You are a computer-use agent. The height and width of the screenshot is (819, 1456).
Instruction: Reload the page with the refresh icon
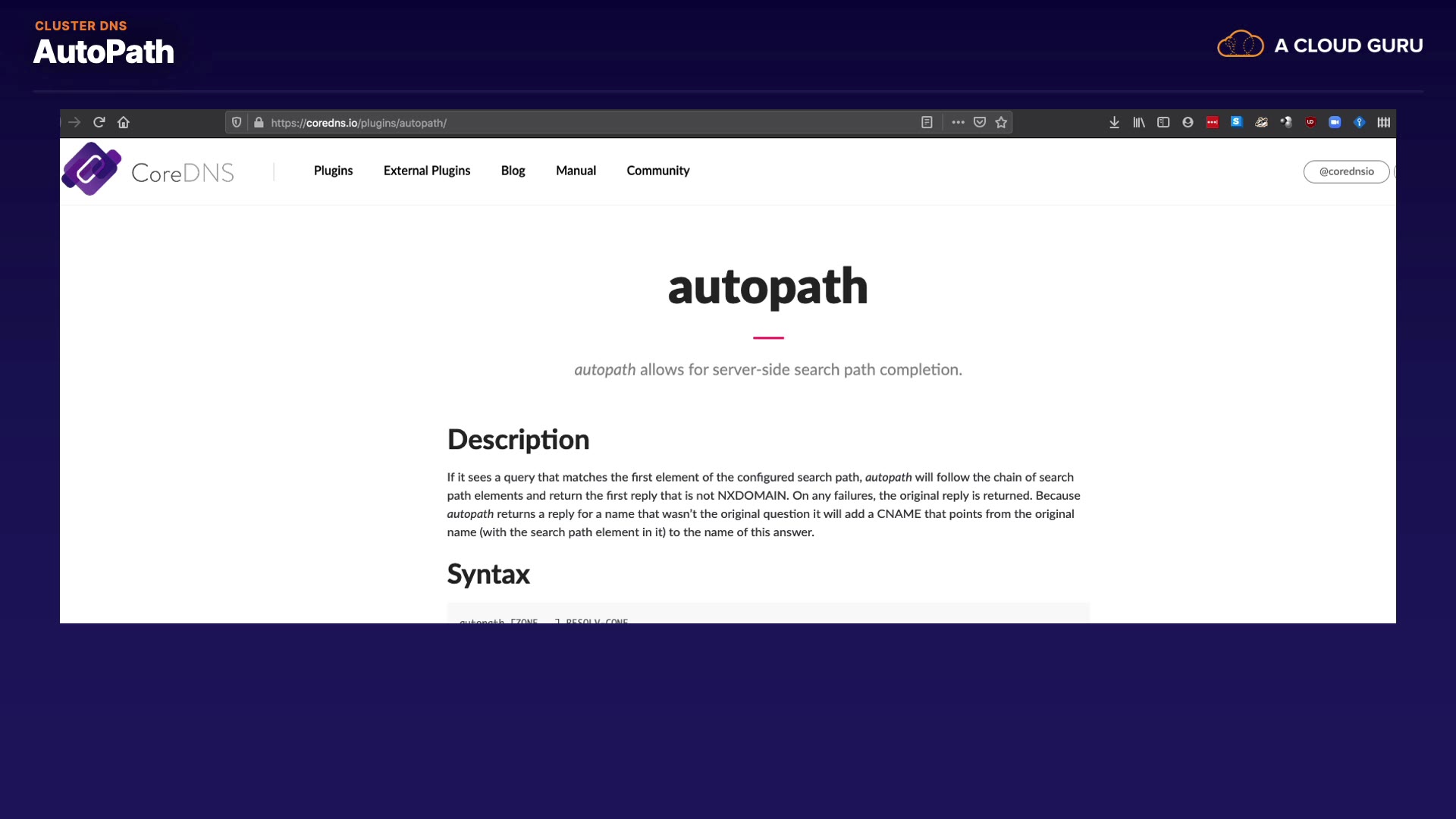coord(99,122)
